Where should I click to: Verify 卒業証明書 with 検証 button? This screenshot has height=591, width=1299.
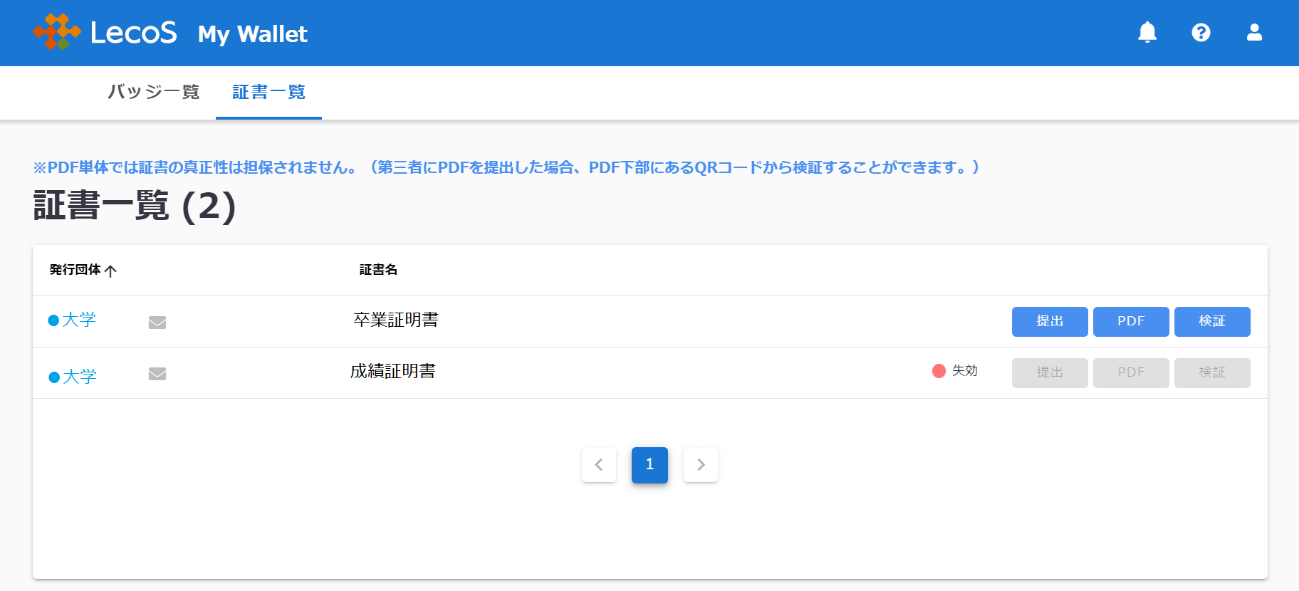1212,322
